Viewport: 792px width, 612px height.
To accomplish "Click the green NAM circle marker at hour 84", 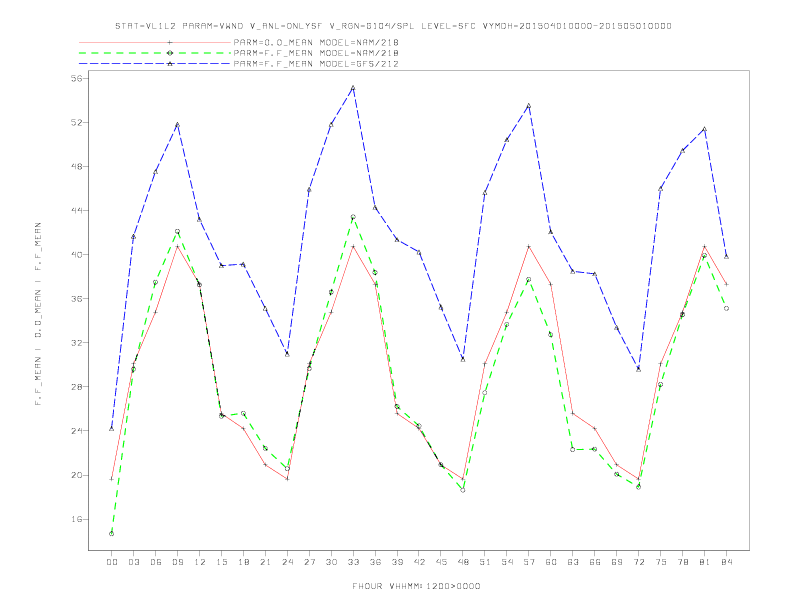I will [726, 309].
